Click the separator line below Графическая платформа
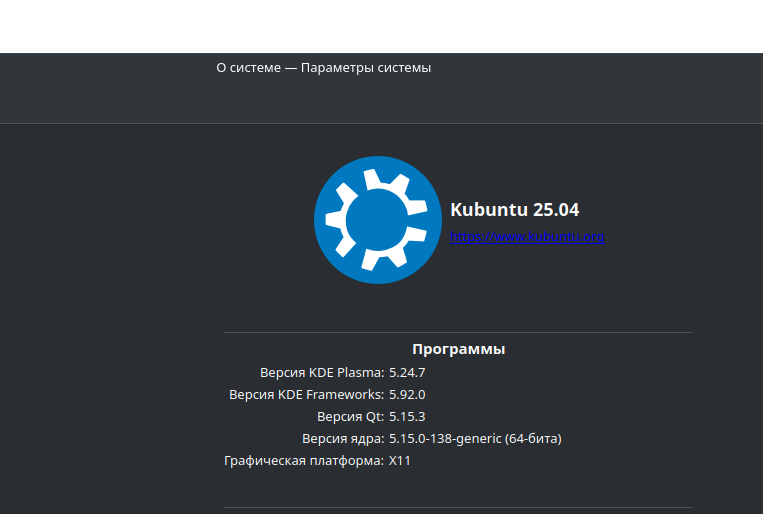 click(x=458, y=507)
